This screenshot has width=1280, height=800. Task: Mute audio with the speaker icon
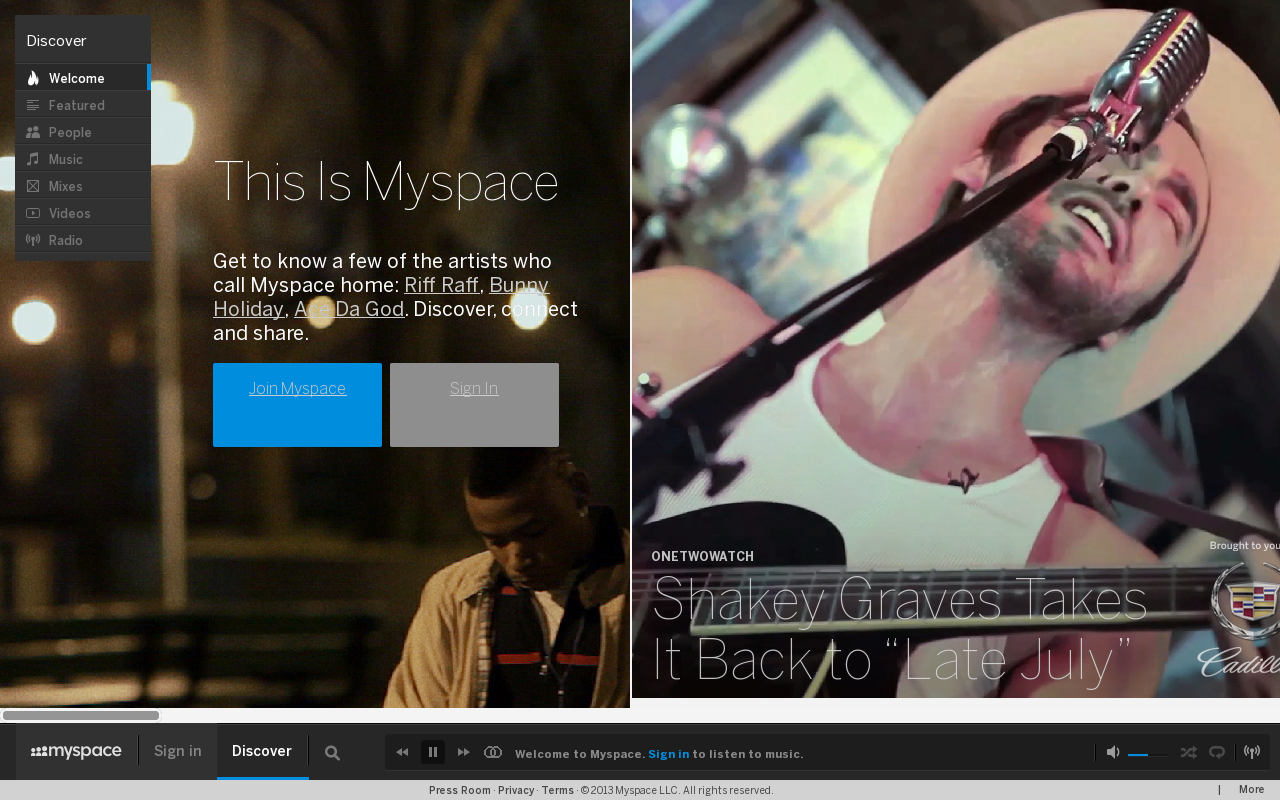(1112, 752)
